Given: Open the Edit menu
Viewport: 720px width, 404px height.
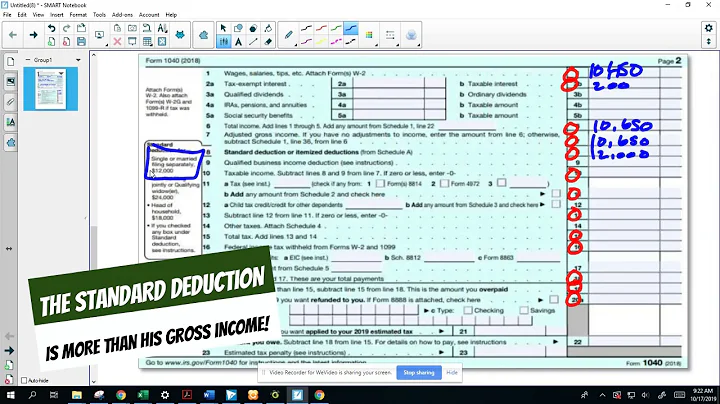Looking at the screenshot, I should 22,15.
